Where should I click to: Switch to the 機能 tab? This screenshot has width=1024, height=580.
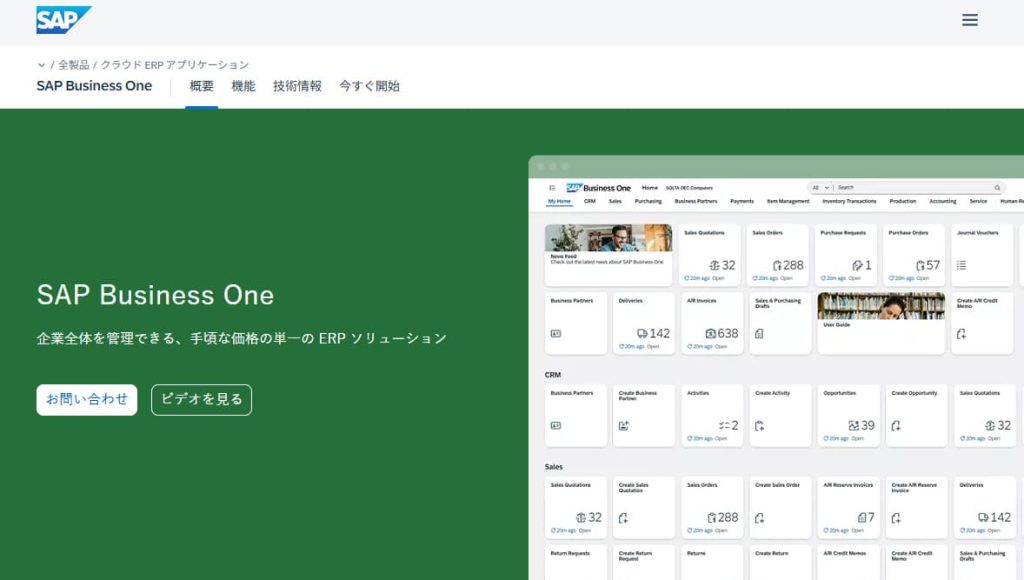pos(243,86)
